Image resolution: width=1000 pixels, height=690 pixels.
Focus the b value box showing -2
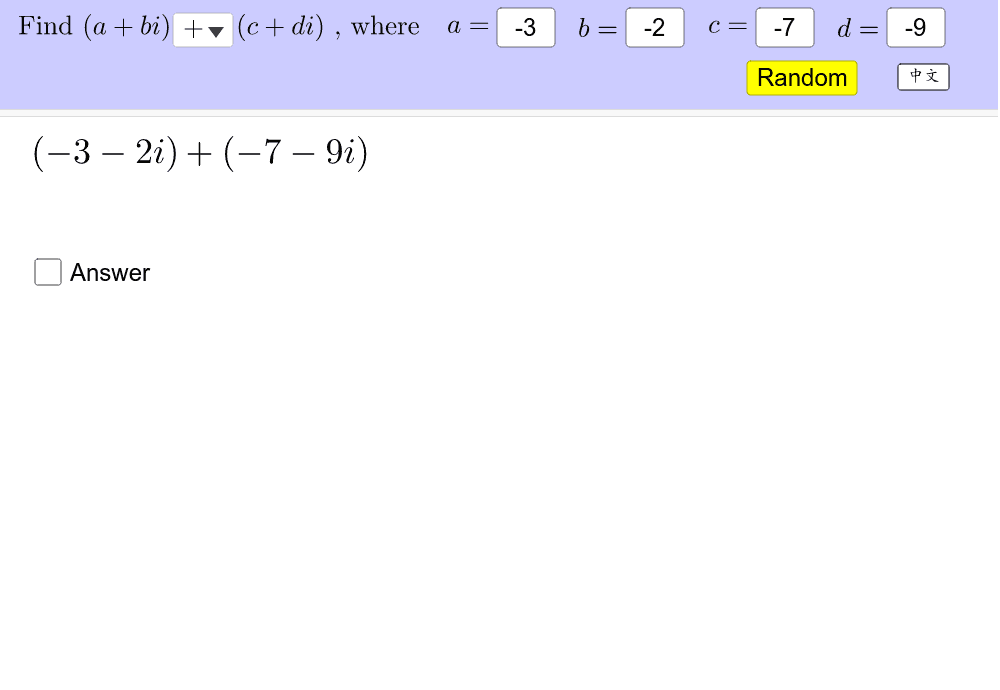[x=654, y=28]
